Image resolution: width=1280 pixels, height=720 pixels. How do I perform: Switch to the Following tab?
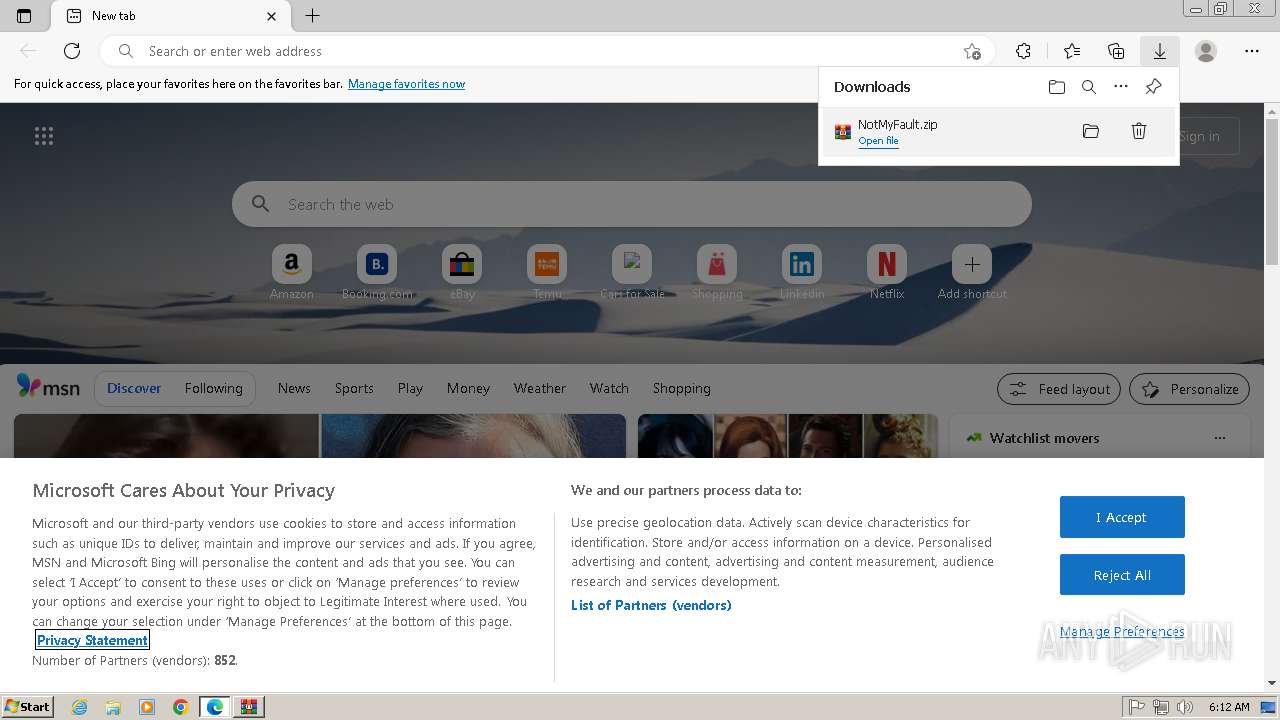pyautogui.click(x=213, y=388)
